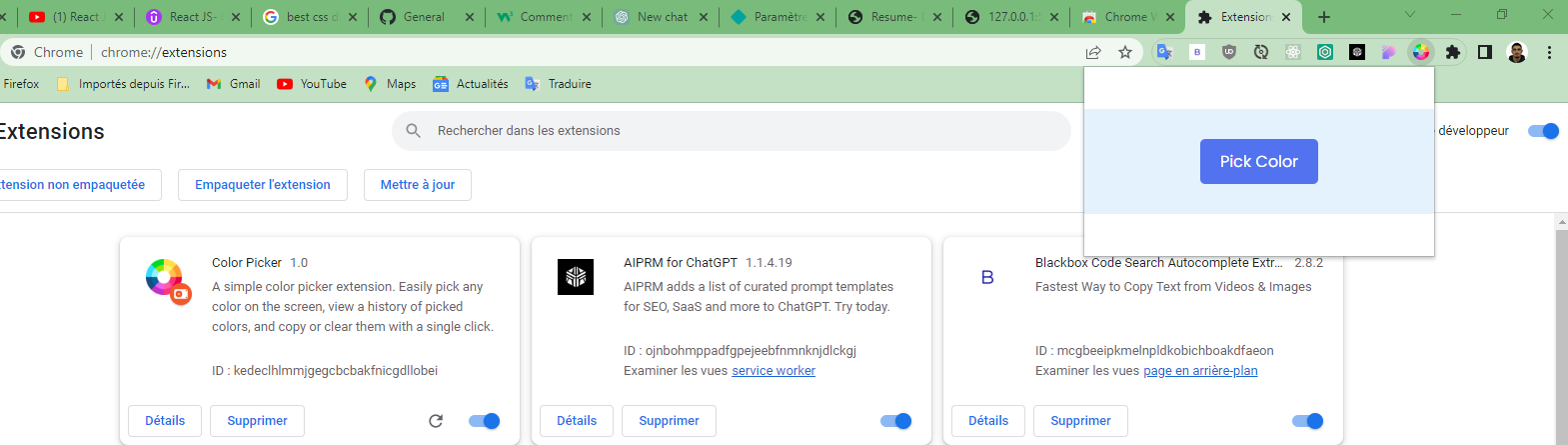This screenshot has height=445, width=1568.
Task: Click the green hexagon extension icon
Action: 1325,52
